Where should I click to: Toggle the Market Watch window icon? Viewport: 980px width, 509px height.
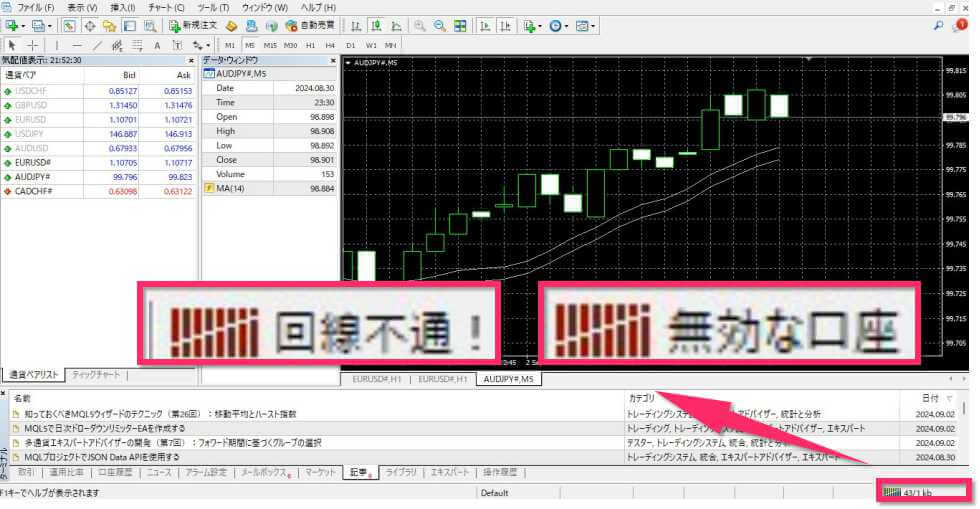(69, 26)
